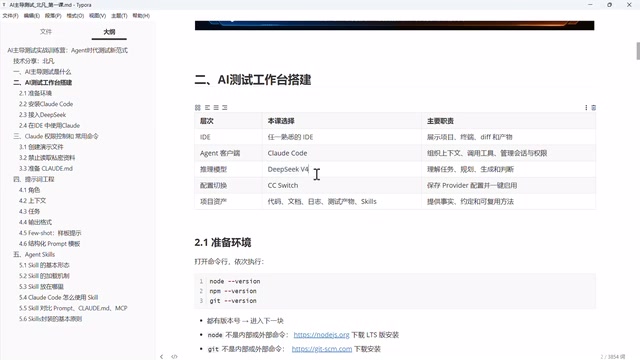
Task: Jump to outline item 2.1 准备环境
Action: (35, 93)
